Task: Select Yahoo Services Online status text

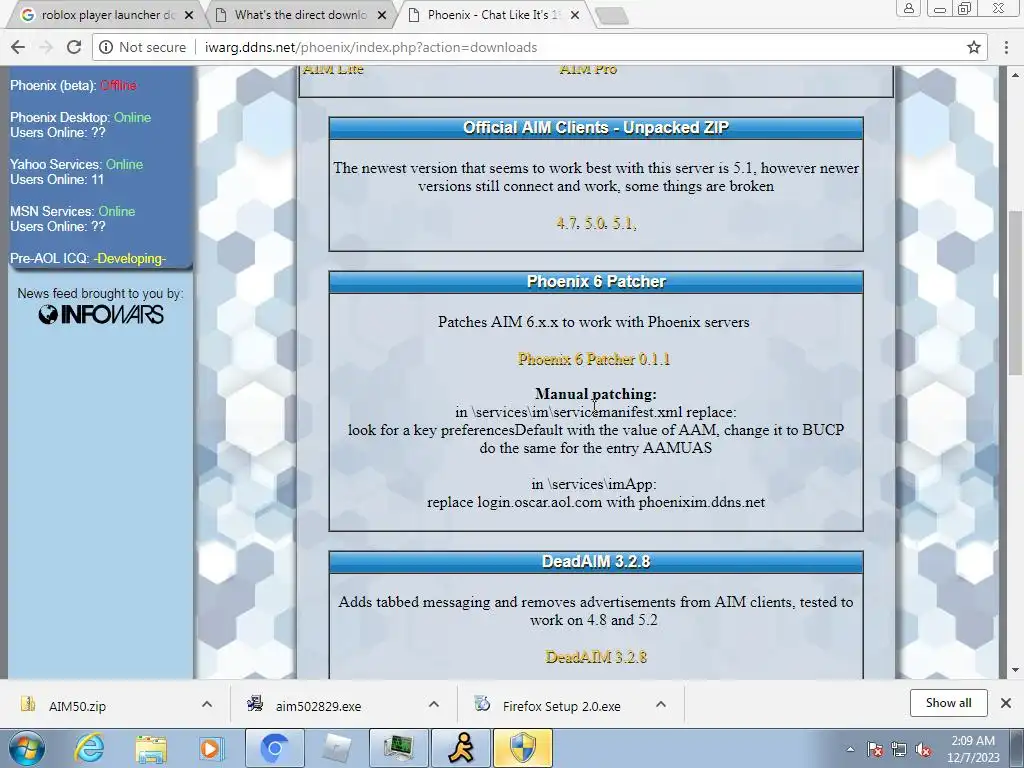Action: pyautogui.click(x=124, y=165)
